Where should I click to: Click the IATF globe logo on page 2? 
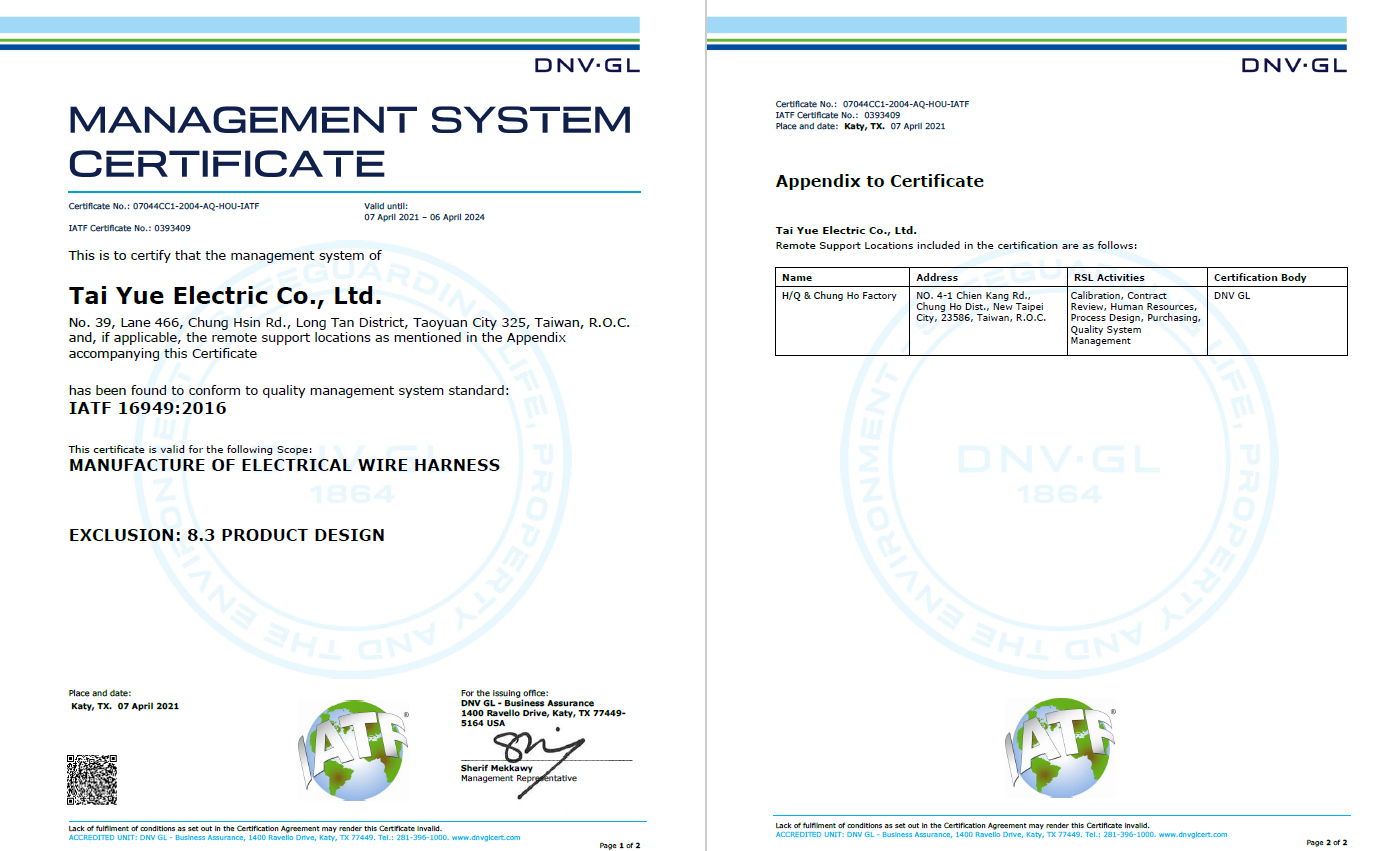point(1062,749)
